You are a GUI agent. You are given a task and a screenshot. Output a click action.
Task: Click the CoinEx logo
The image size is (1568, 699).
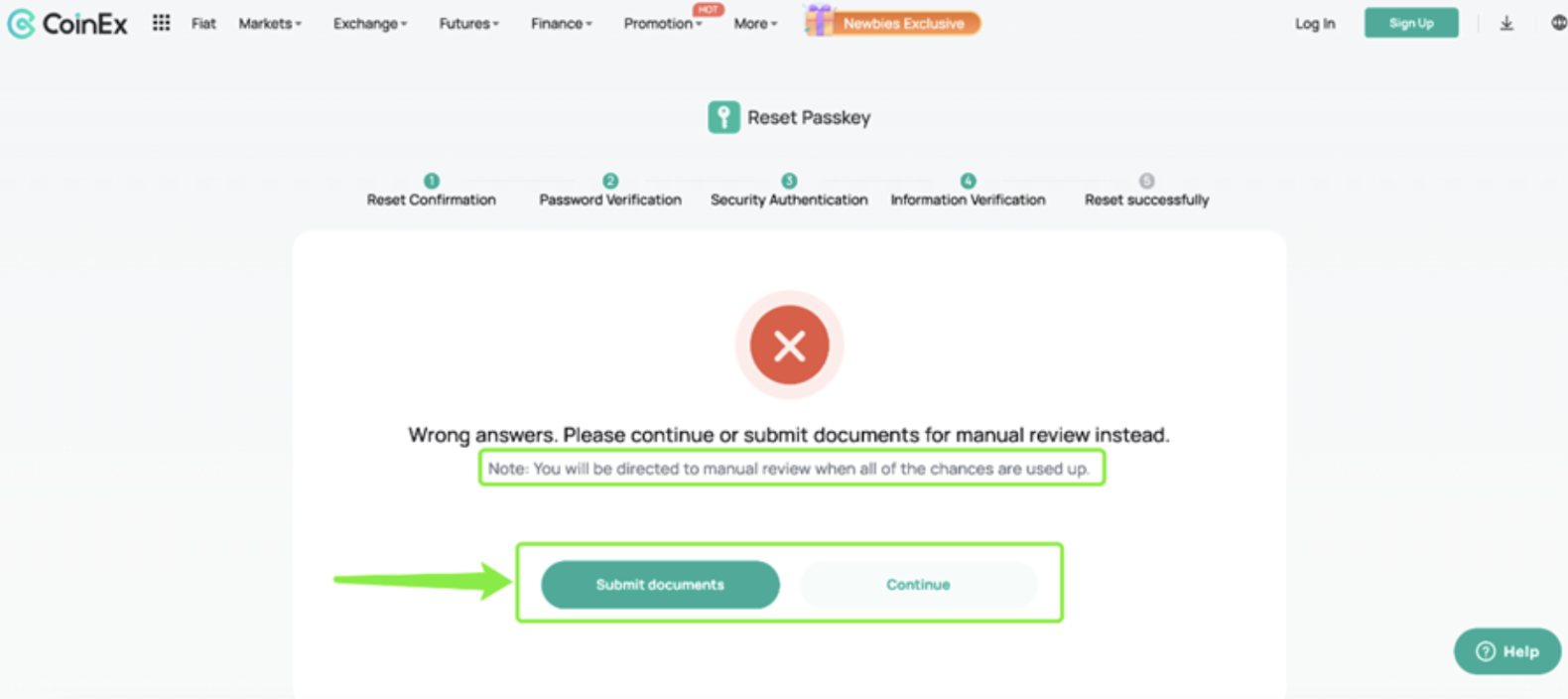(67, 24)
